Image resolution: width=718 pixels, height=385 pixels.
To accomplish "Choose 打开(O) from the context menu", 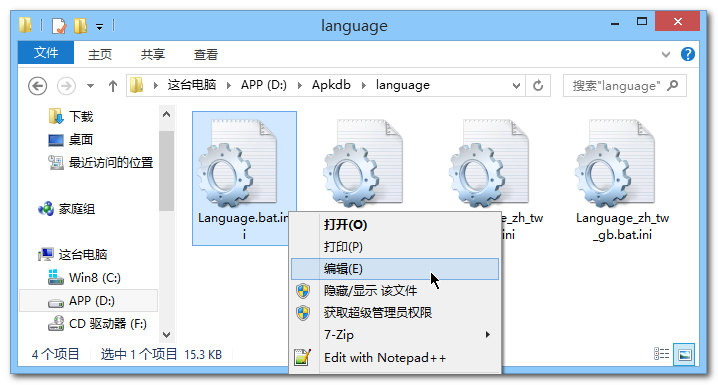I will coord(395,225).
